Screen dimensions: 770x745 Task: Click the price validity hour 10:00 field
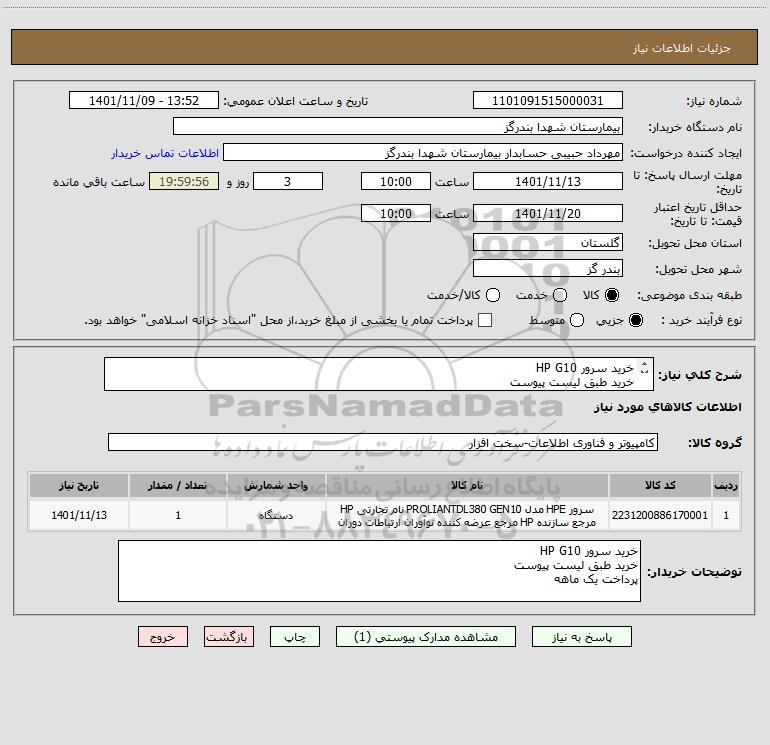pyautogui.click(x=396, y=213)
